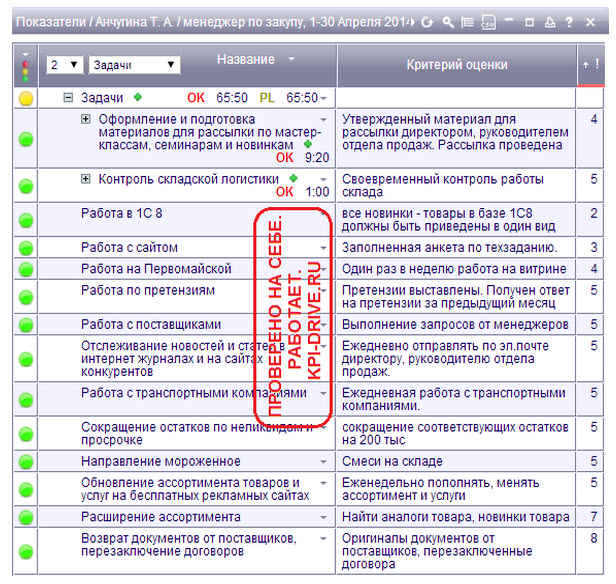
Task: Select Расширение ассортимента task
Action: point(161,517)
